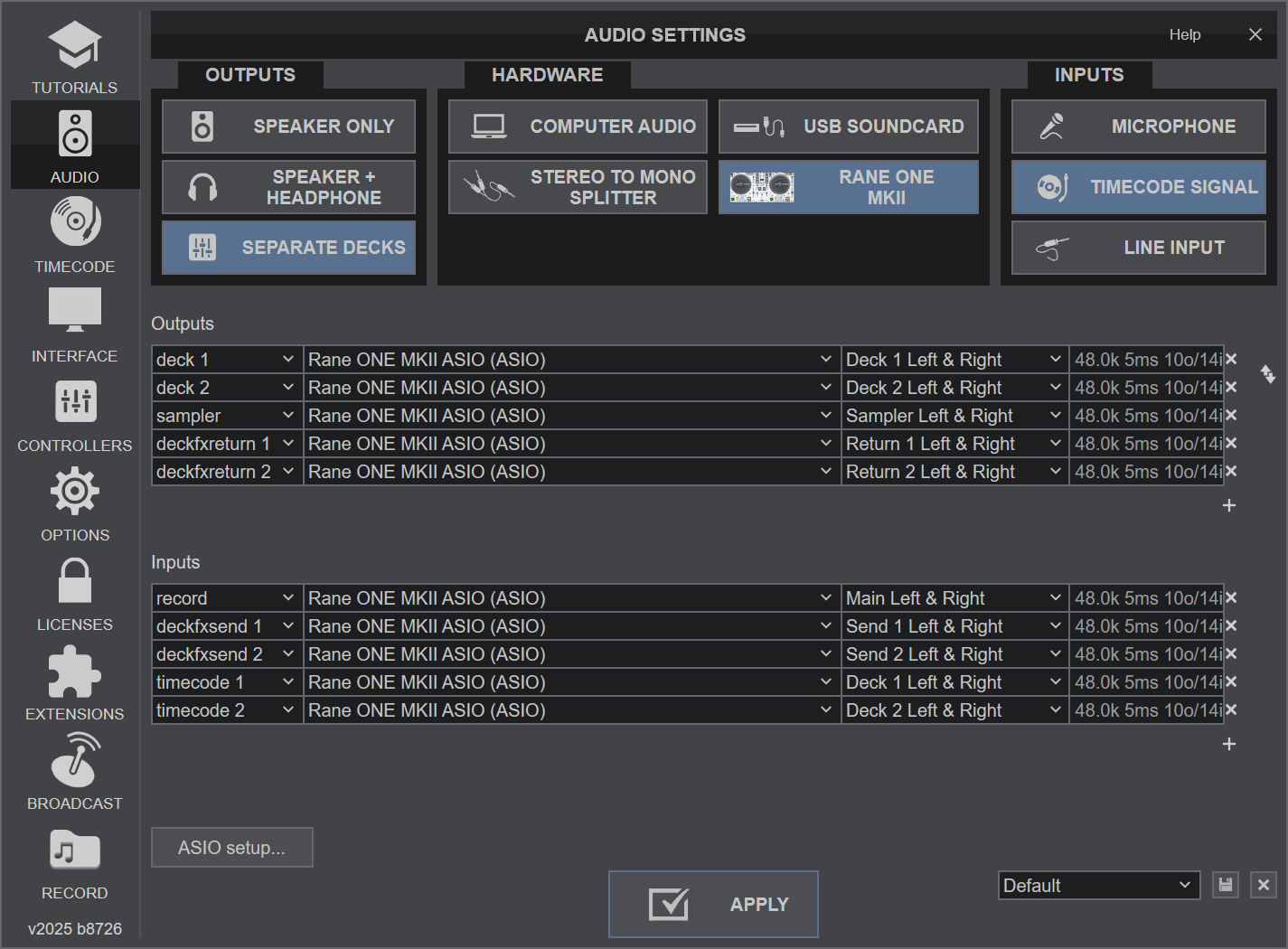Open the Default configuration preset dropdown
The width and height of the screenshot is (1288, 949).
click(1098, 886)
